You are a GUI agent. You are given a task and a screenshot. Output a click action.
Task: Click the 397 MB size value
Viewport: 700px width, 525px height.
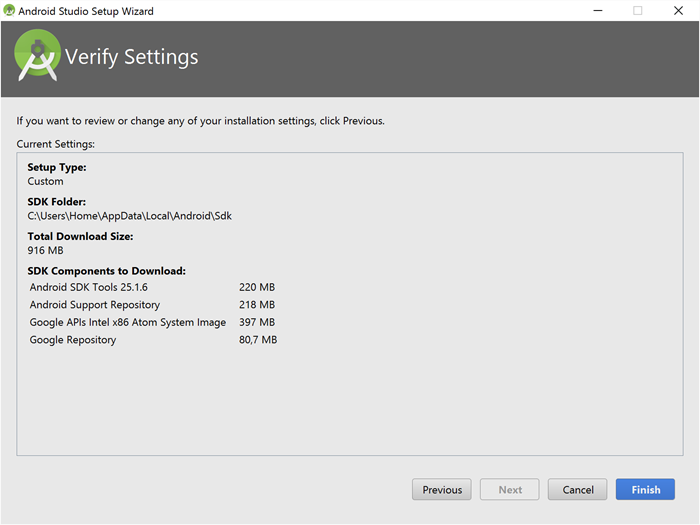point(257,322)
